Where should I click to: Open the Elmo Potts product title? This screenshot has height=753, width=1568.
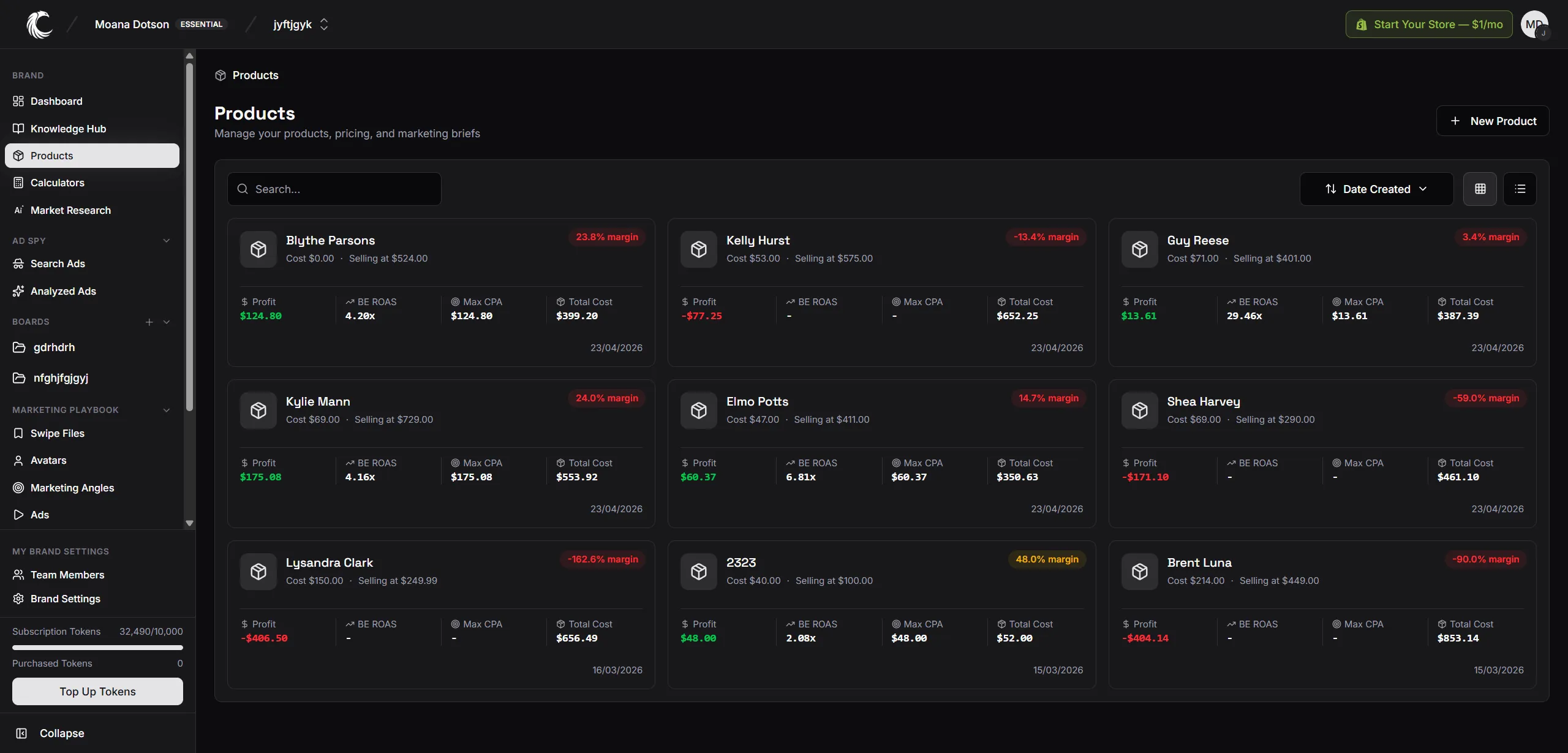[x=757, y=401]
